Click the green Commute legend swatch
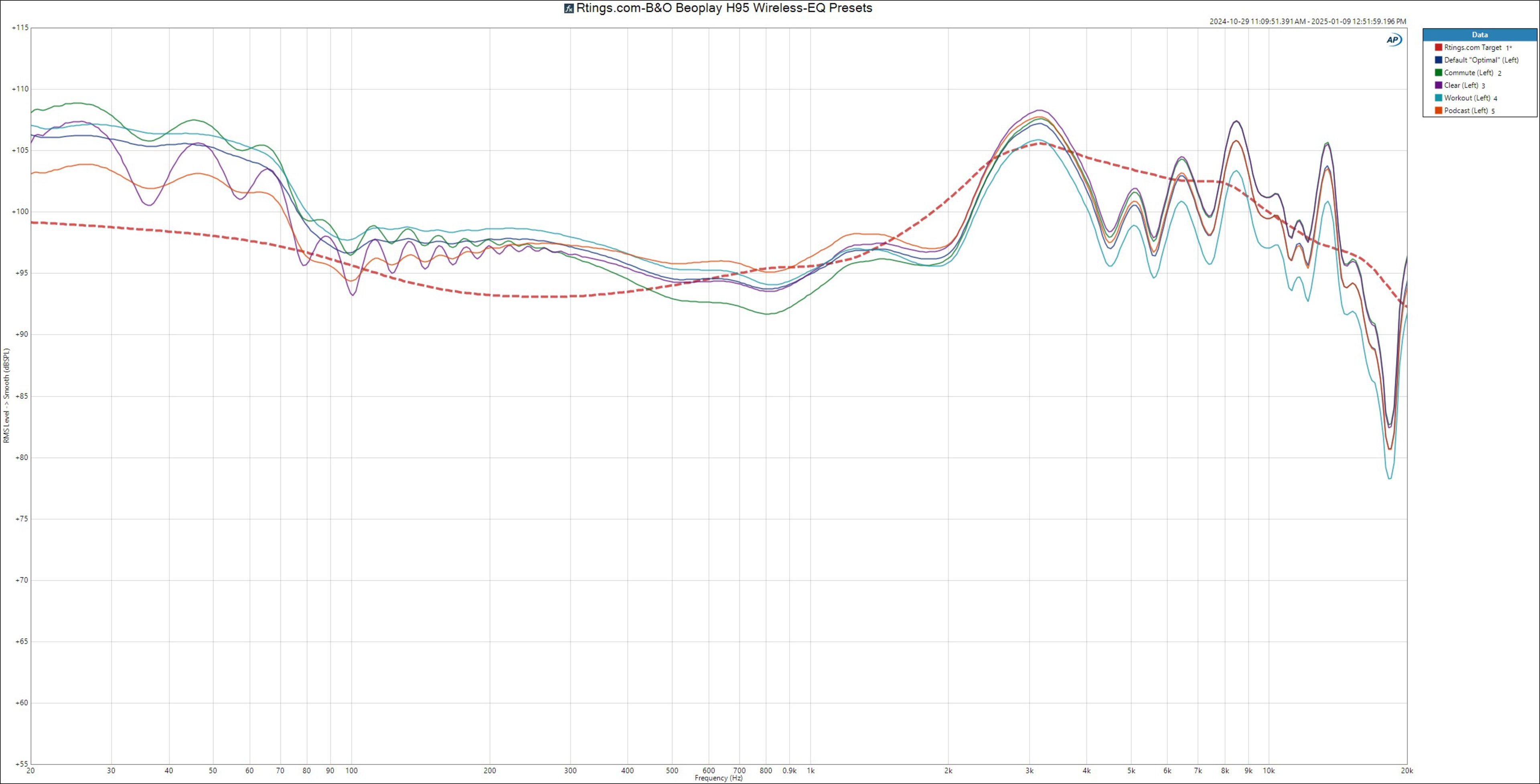1540x784 pixels. point(1439,72)
